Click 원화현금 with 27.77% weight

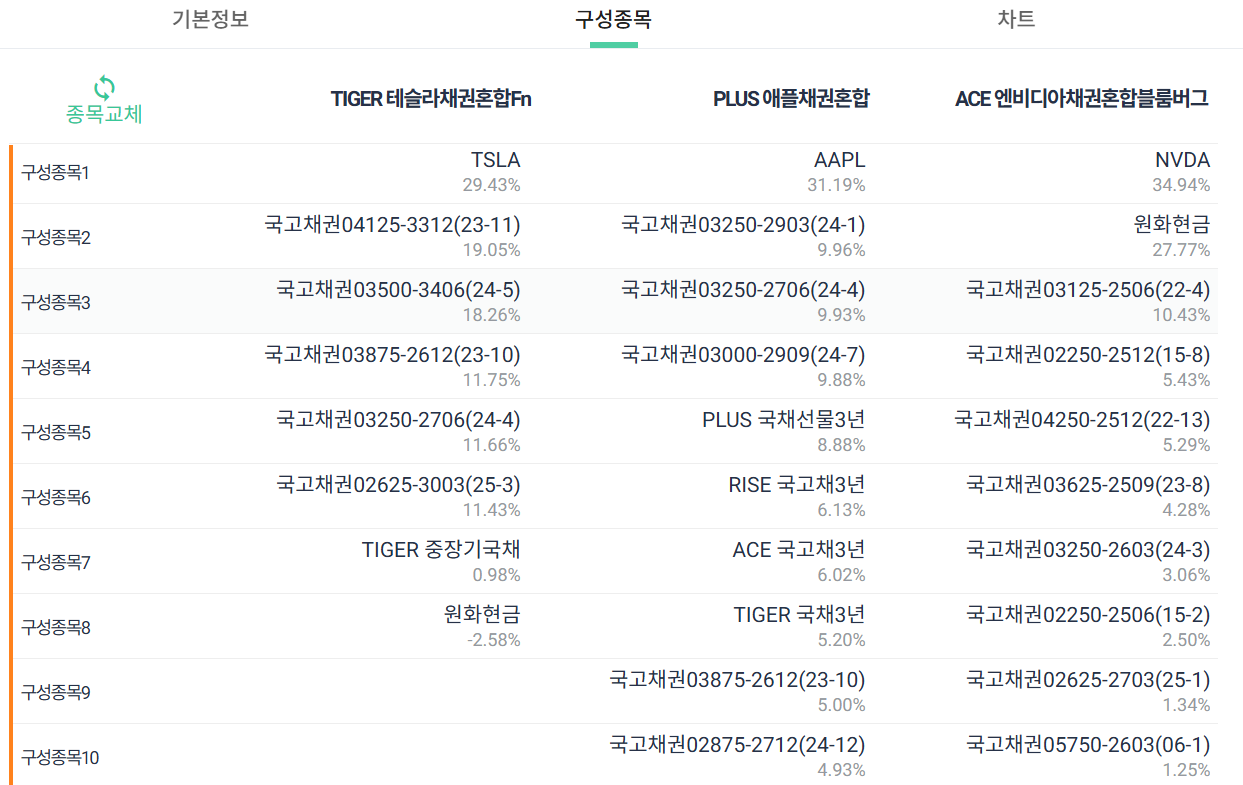click(1172, 225)
